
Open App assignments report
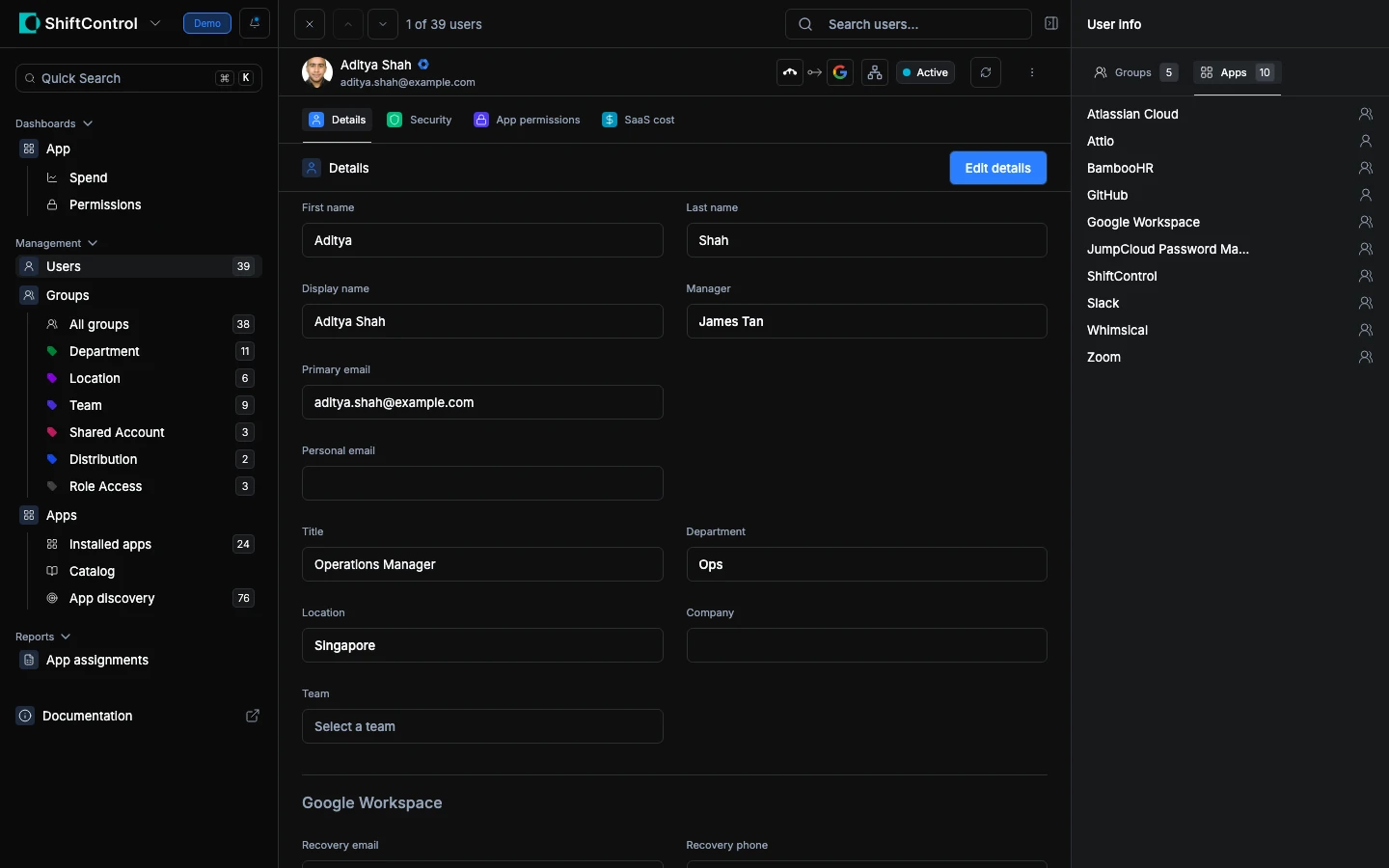96,660
